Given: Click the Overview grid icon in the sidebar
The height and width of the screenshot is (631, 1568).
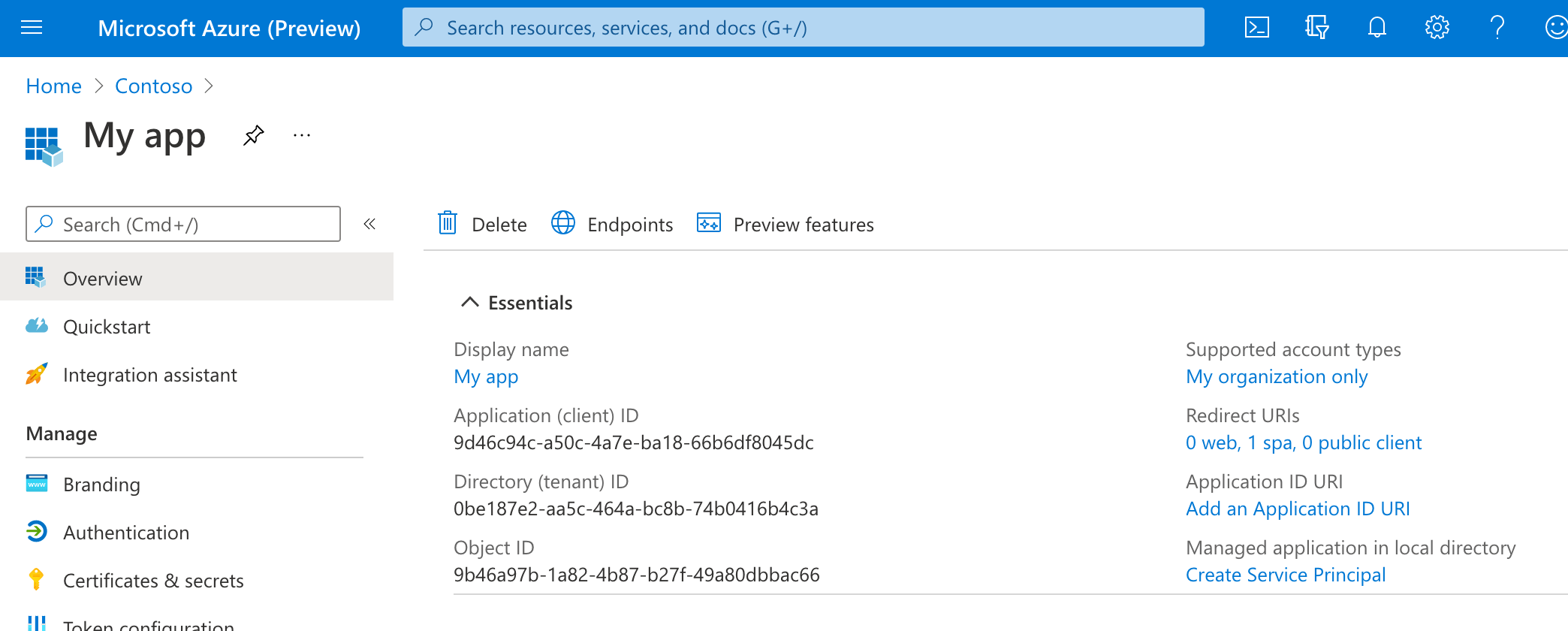Looking at the screenshot, I should (35, 277).
